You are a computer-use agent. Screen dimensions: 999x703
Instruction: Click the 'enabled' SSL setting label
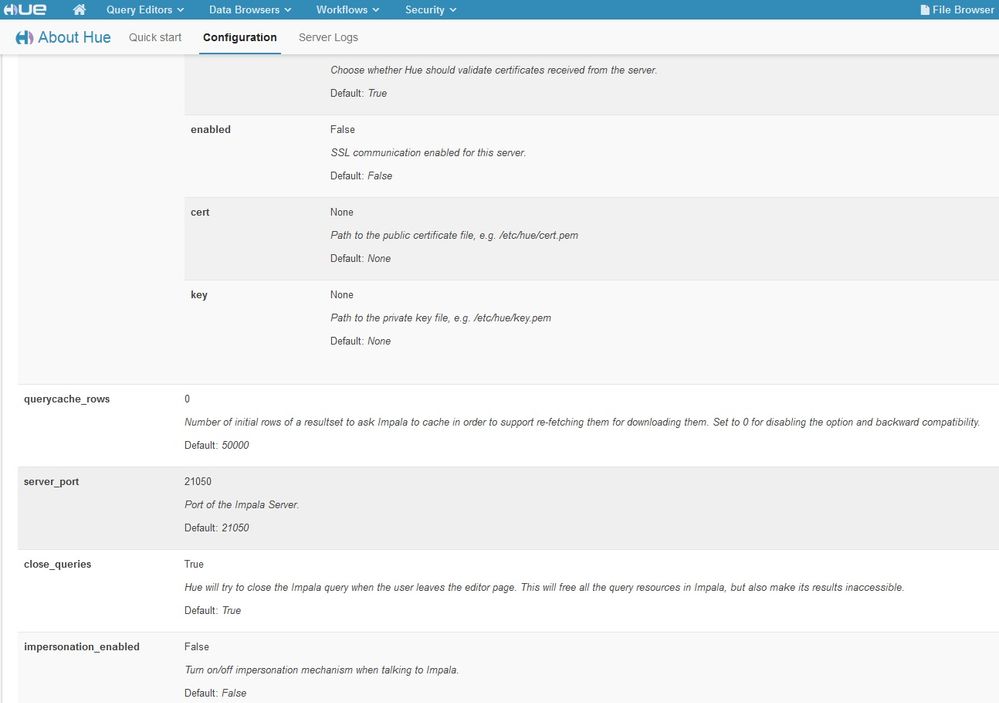click(x=210, y=130)
